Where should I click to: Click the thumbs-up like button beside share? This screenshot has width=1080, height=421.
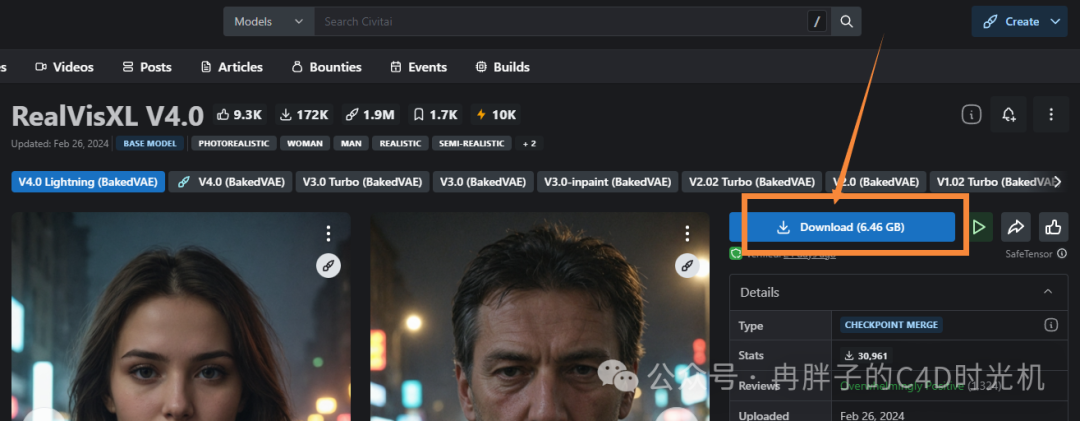[1053, 227]
